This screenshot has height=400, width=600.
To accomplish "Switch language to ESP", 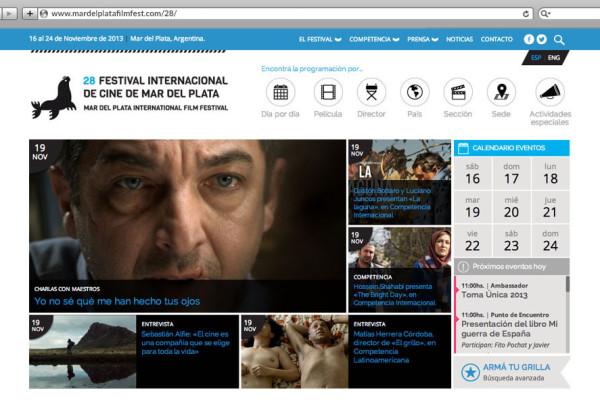I will click(536, 58).
